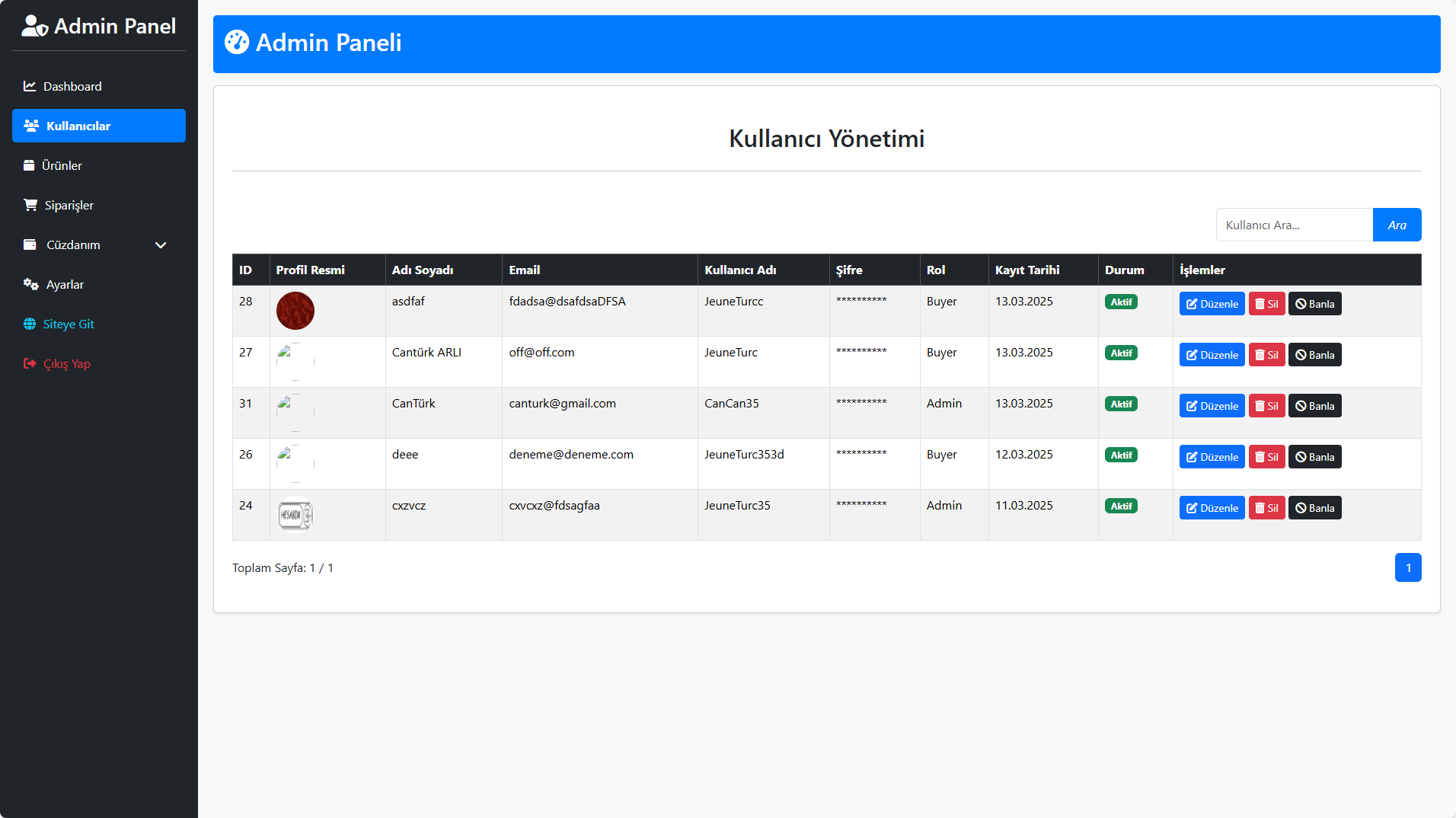Click username CanCan35
Viewport: 1456px width, 818px height.
(731, 404)
